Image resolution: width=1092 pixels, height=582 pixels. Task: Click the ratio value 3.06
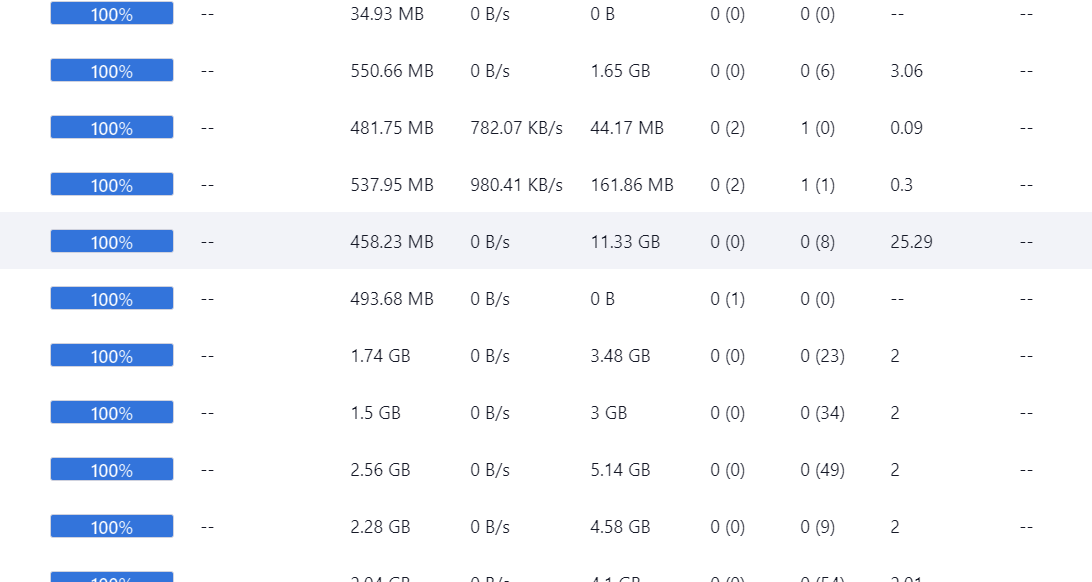[906, 71]
